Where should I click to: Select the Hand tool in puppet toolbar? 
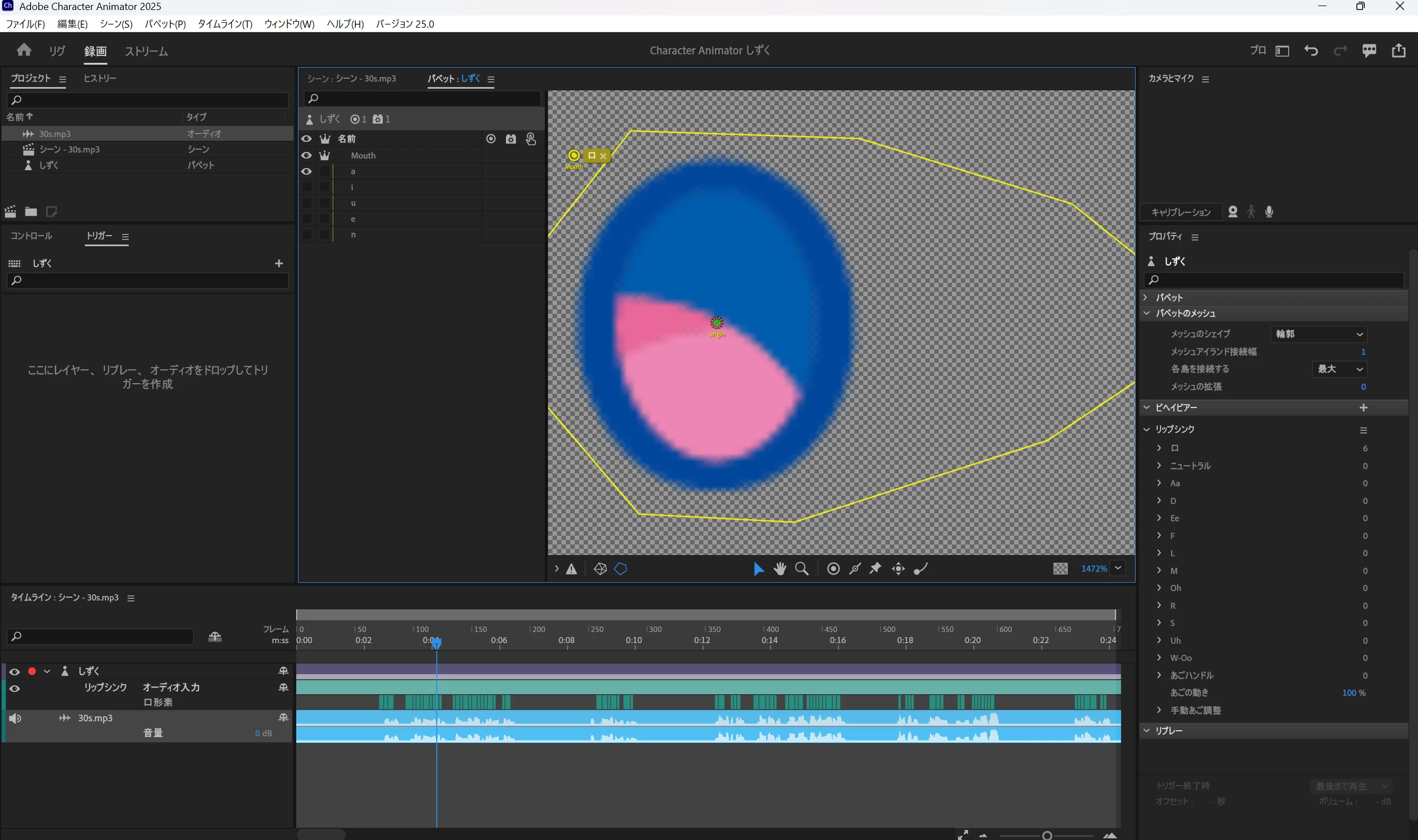[x=780, y=568]
